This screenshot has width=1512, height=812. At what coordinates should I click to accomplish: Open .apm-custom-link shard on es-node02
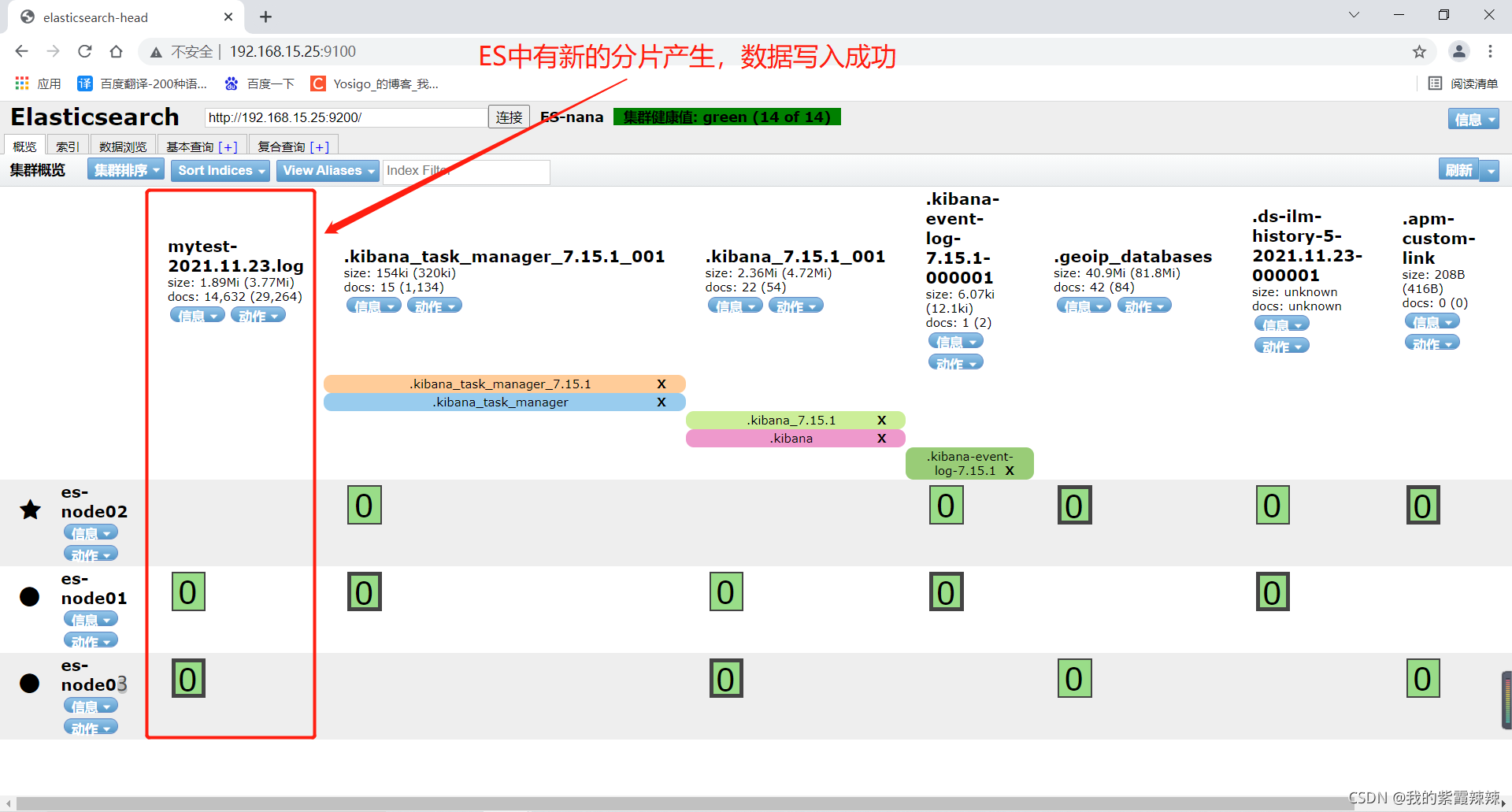[x=1423, y=506]
